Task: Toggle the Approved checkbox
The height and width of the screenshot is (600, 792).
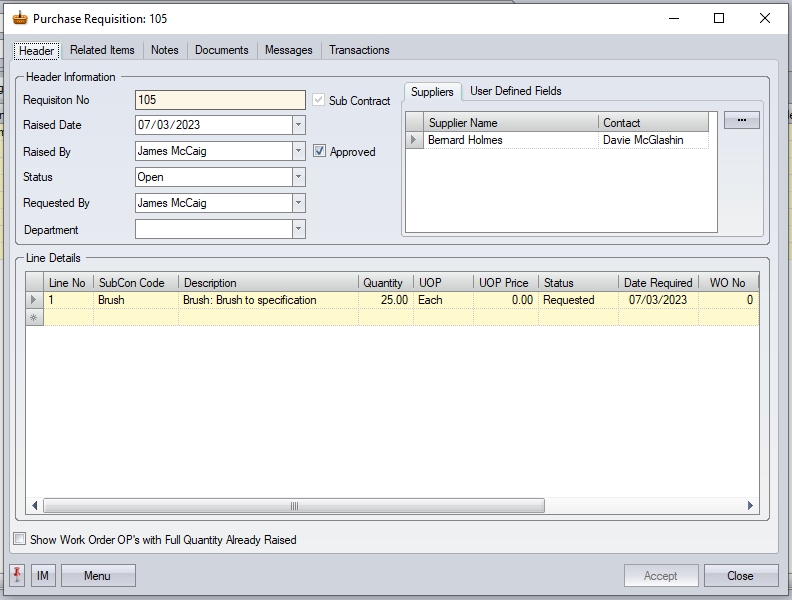Action: coord(320,152)
